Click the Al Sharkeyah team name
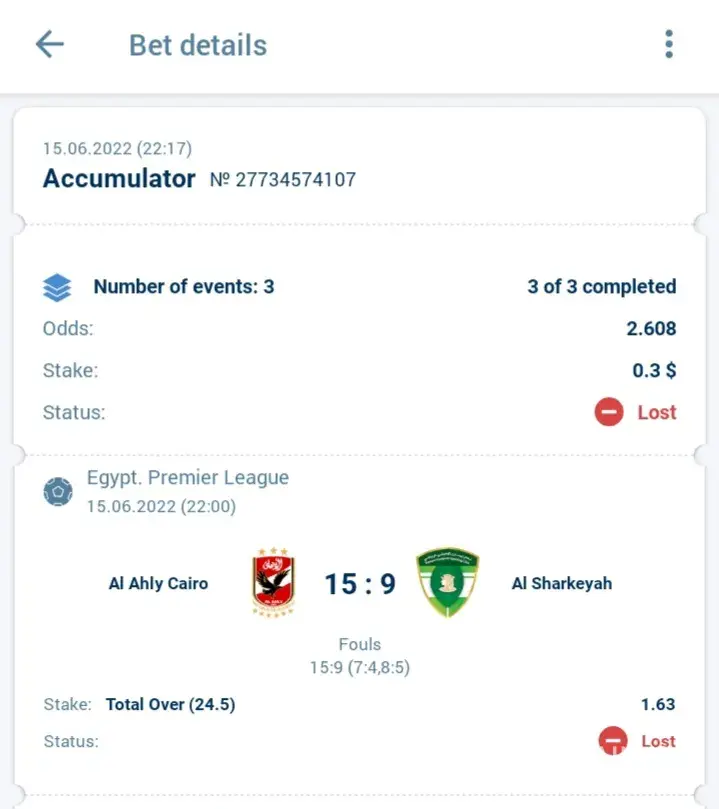This screenshot has height=809, width=719. pyautogui.click(x=561, y=583)
